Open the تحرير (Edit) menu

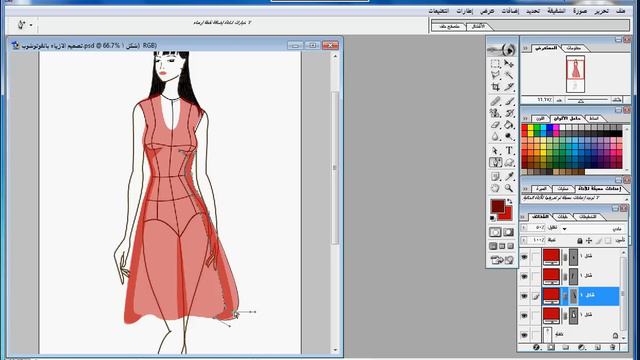pyautogui.click(x=601, y=11)
